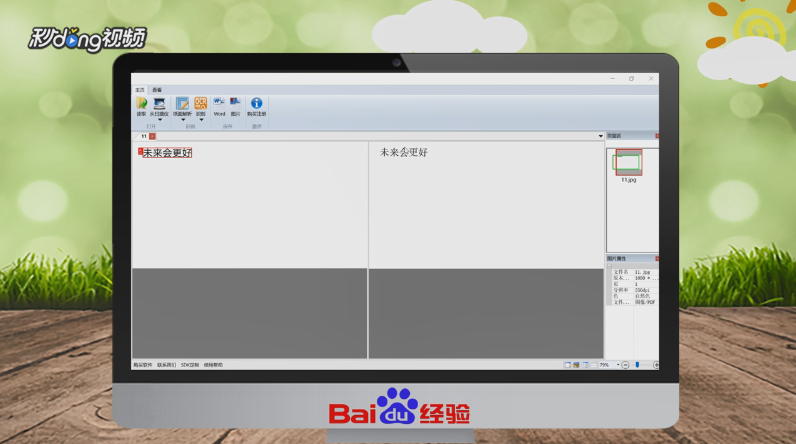Select the 11.jpg page thumbnail
Image resolution: width=796 pixels, height=444 pixels.
pos(628,162)
